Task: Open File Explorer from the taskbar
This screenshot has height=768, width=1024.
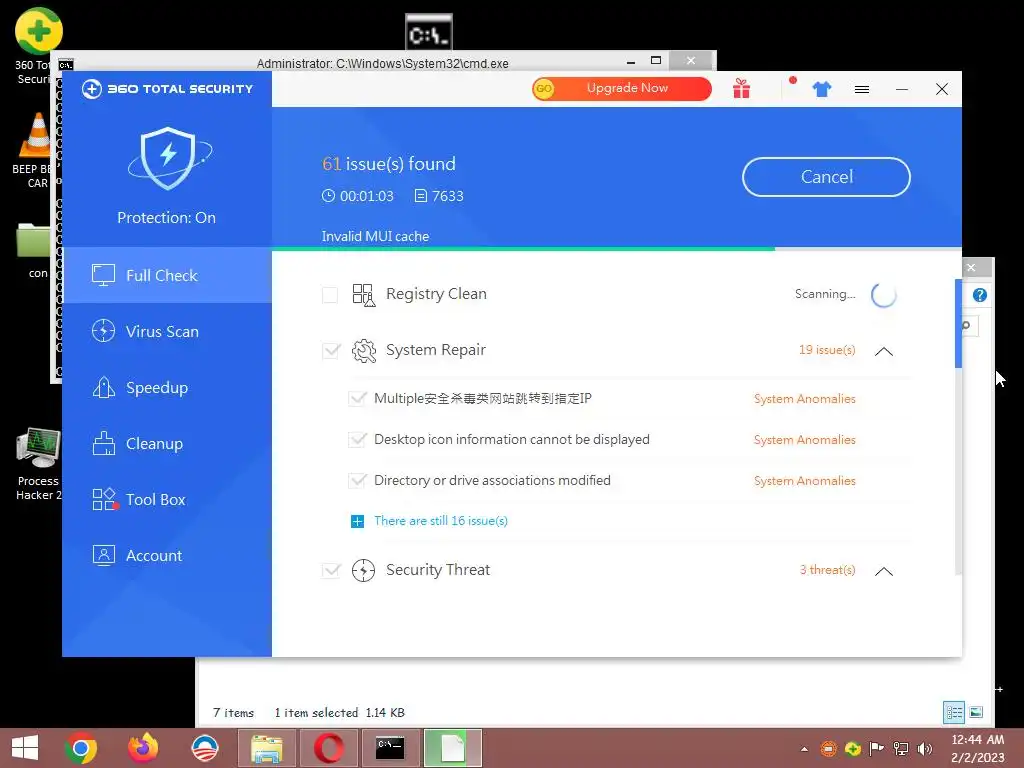Action: 267,748
